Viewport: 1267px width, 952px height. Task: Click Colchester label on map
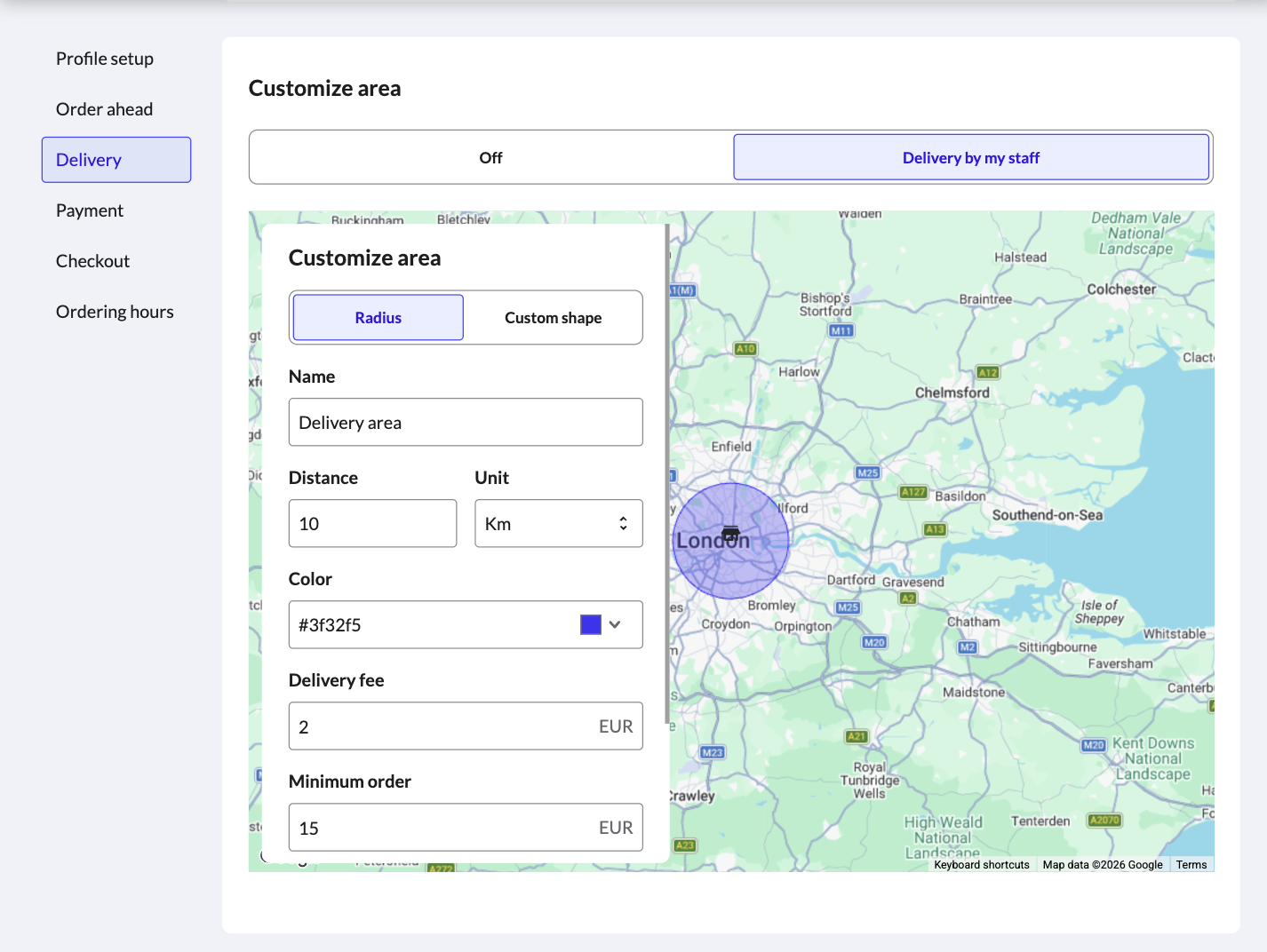[1121, 290]
